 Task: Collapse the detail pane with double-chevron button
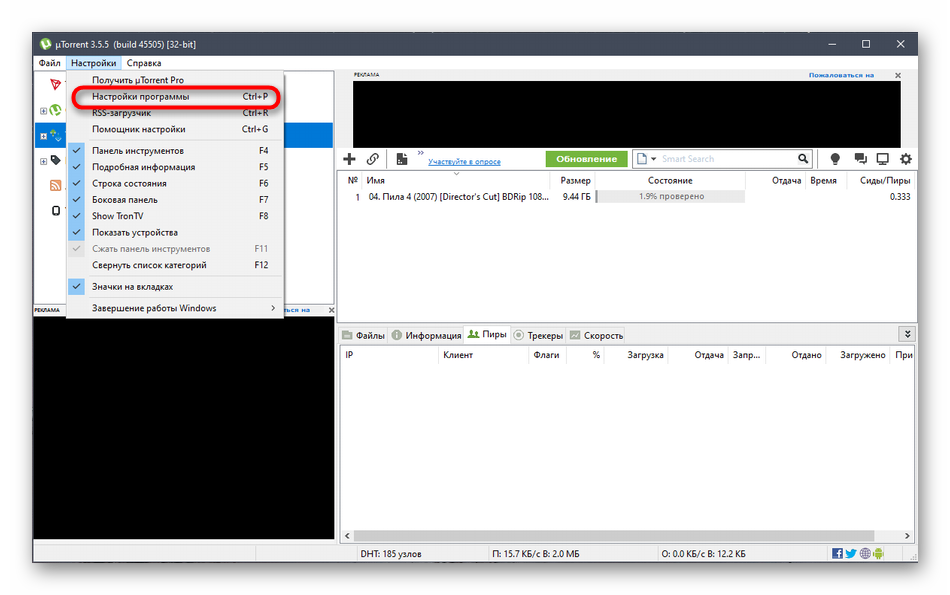click(x=907, y=334)
